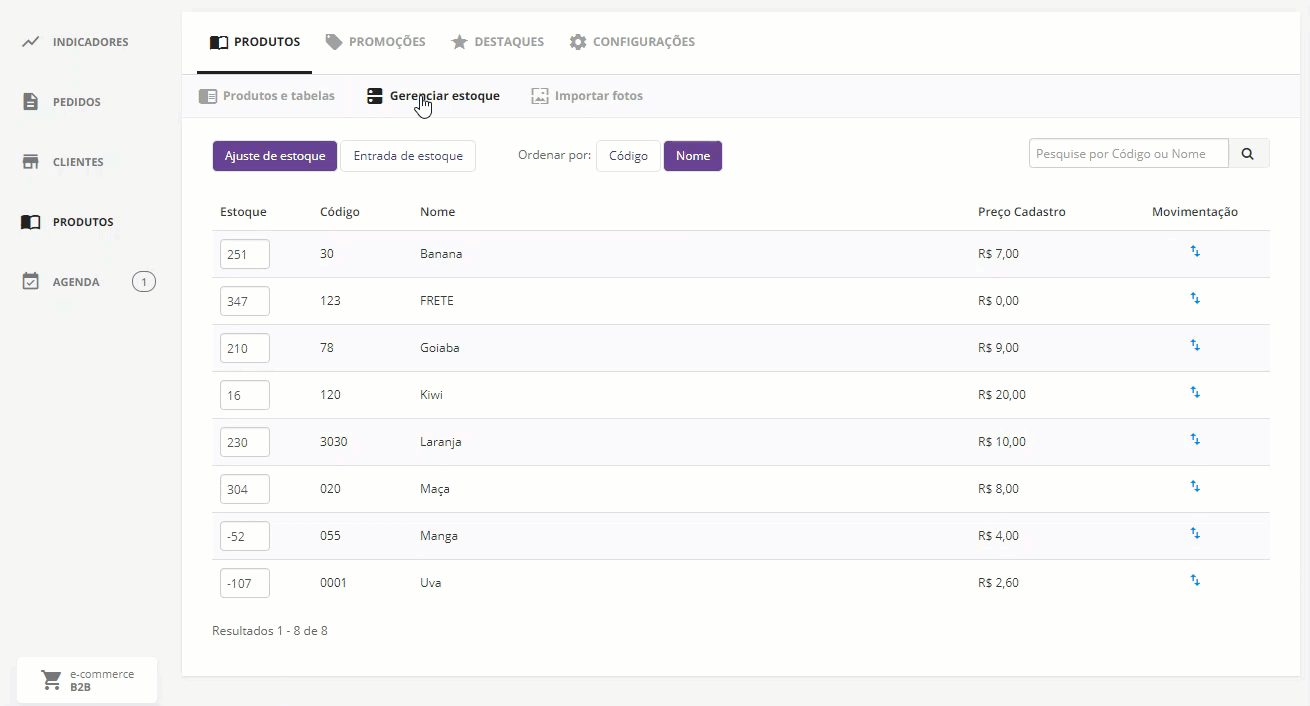This screenshot has width=1310, height=706.
Task: Open stock movement icon for Kiwi
Action: [x=1195, y=393]
